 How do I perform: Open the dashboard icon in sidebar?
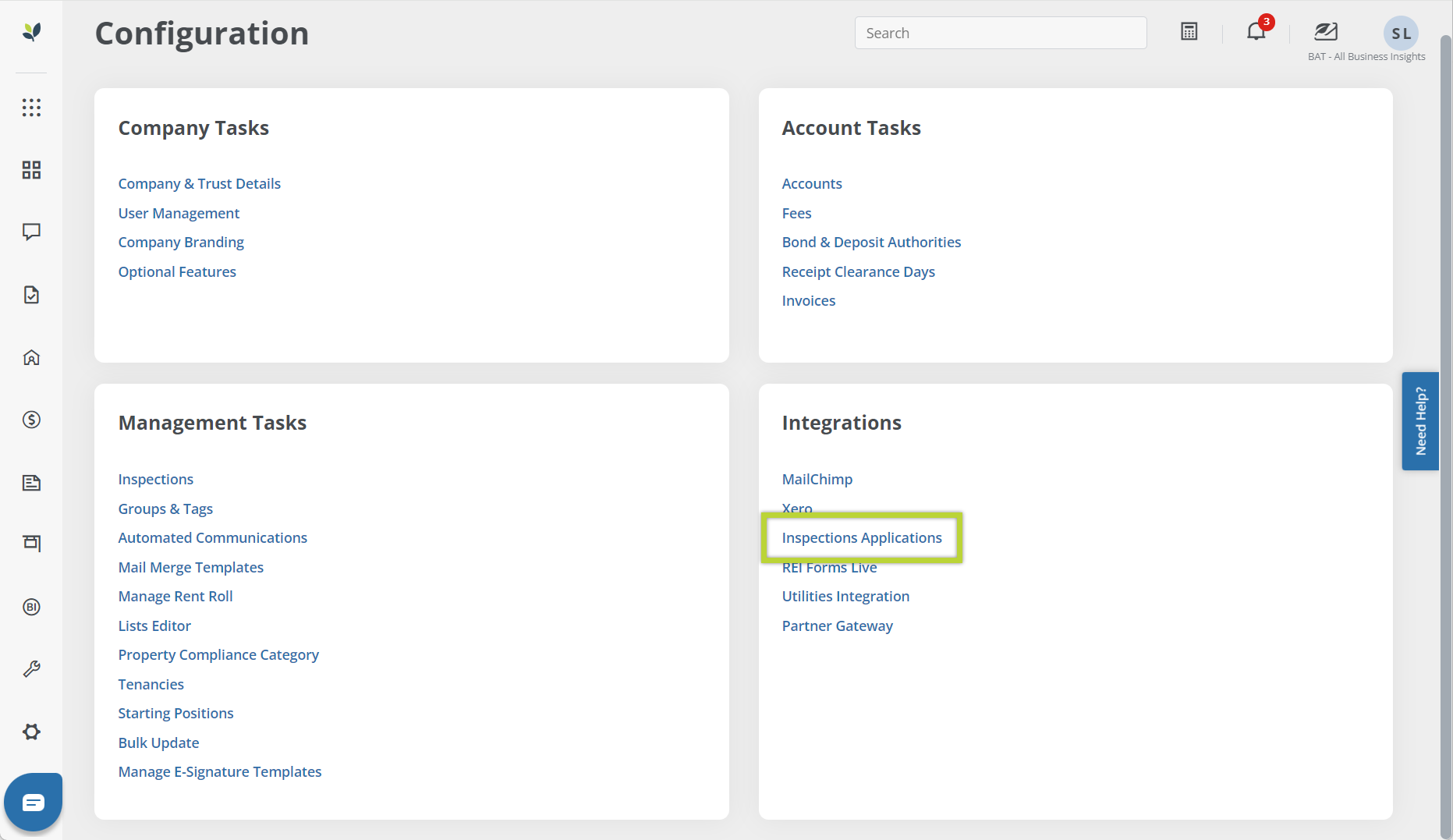click(x=31, y=170)
